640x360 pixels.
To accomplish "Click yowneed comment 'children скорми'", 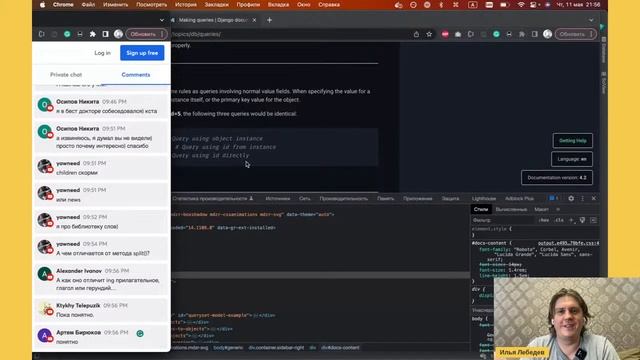I will [102, 168].
